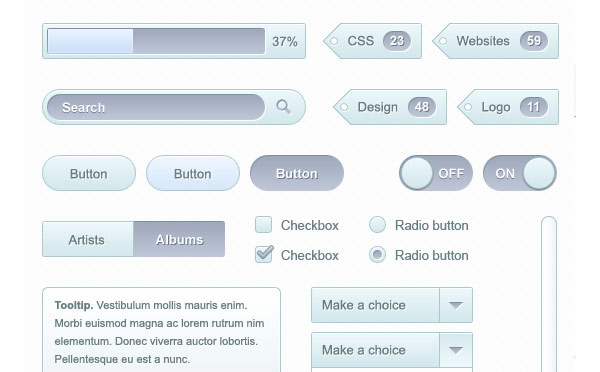Switch to the Artists tab

pyautogui.click(x=88, y=239)
